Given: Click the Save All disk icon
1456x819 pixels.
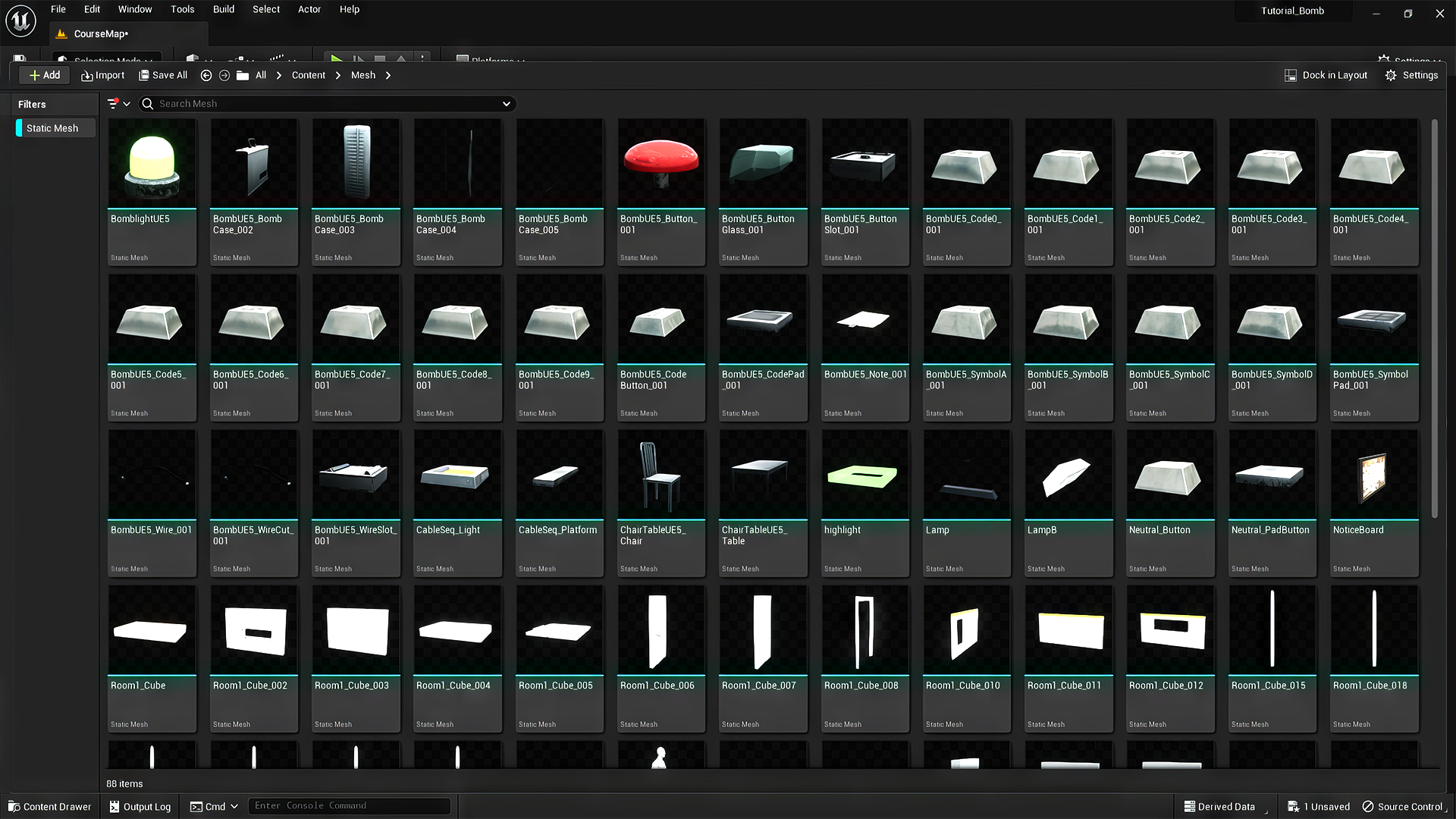Looking at the screenshot, I should pos(143,75).
